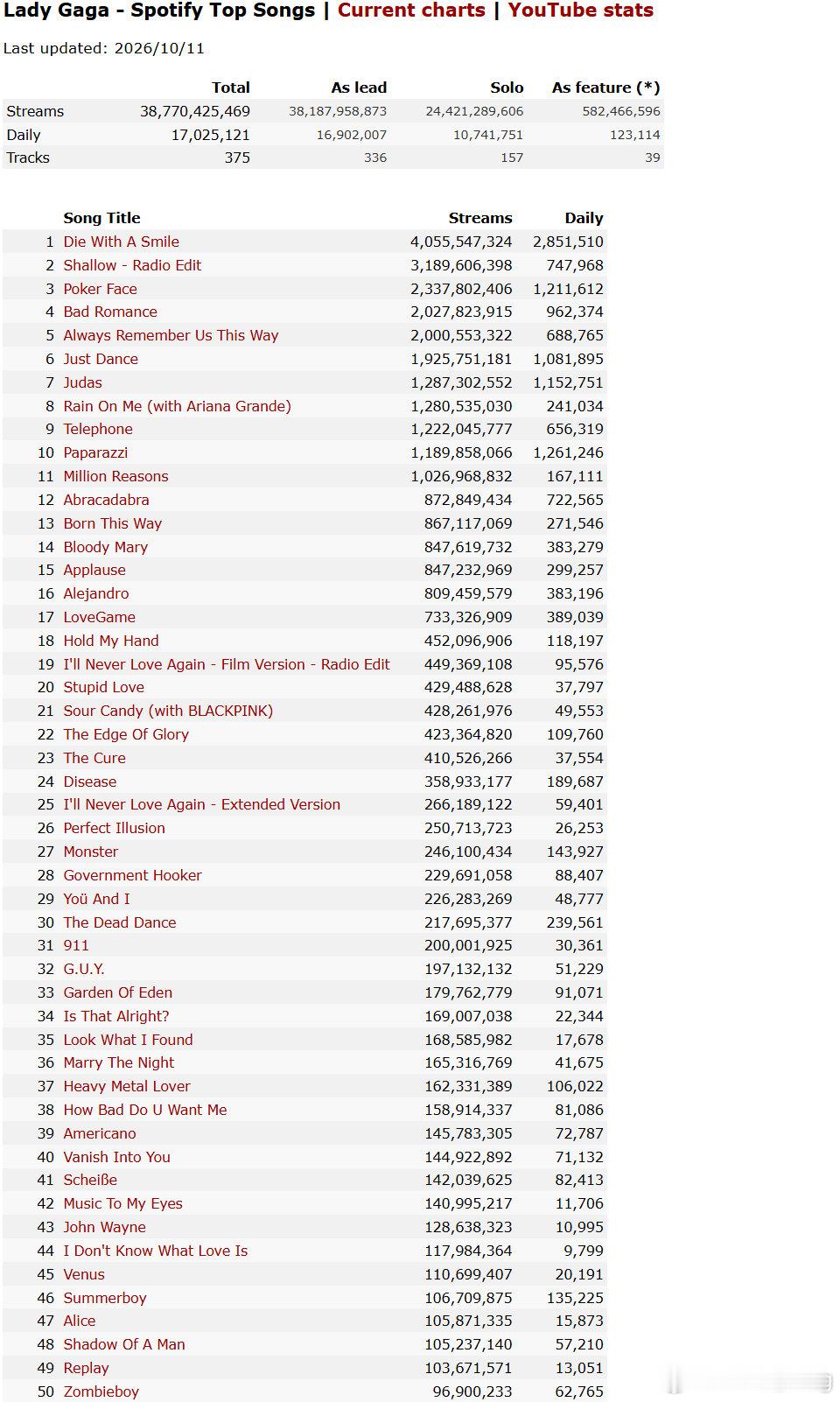Image resolution: width=840 pixels, height=1402 pixels.
Task: Open the Vanish Into You link
Action: click(x=116, y=1157)
